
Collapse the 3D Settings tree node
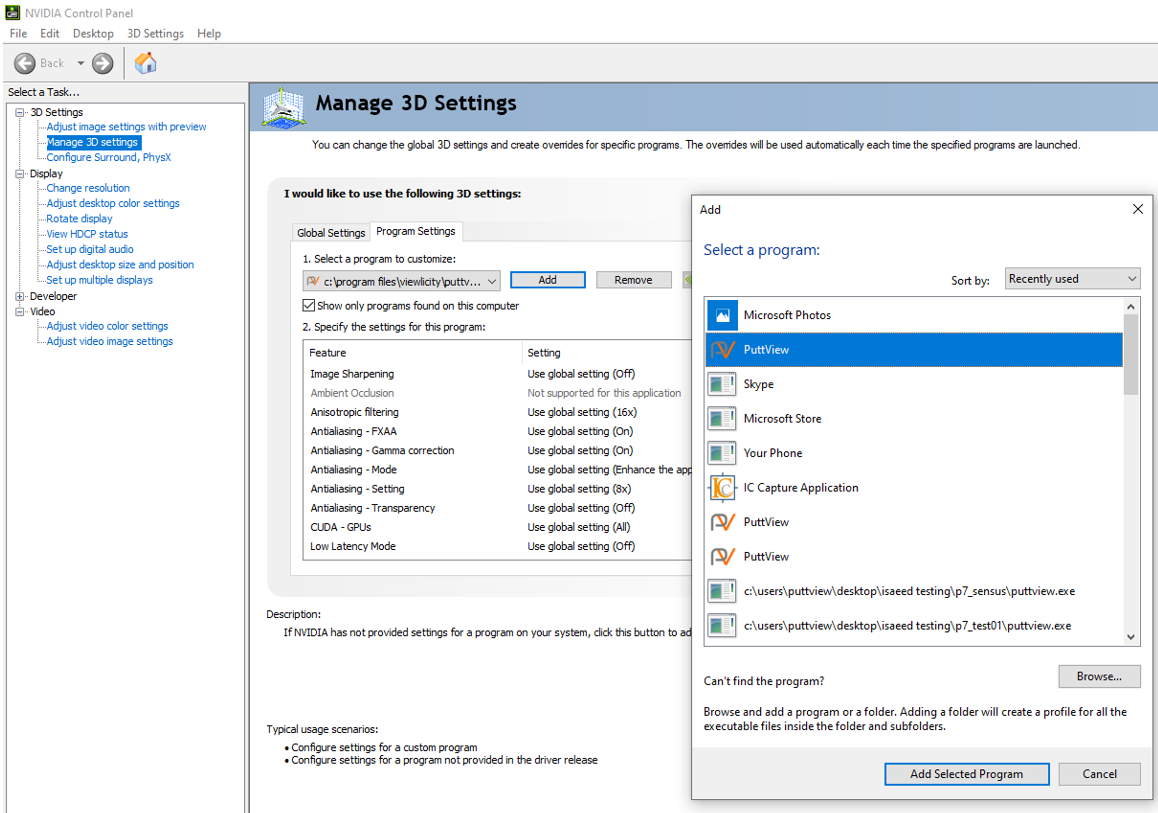[x=19, y=112]
